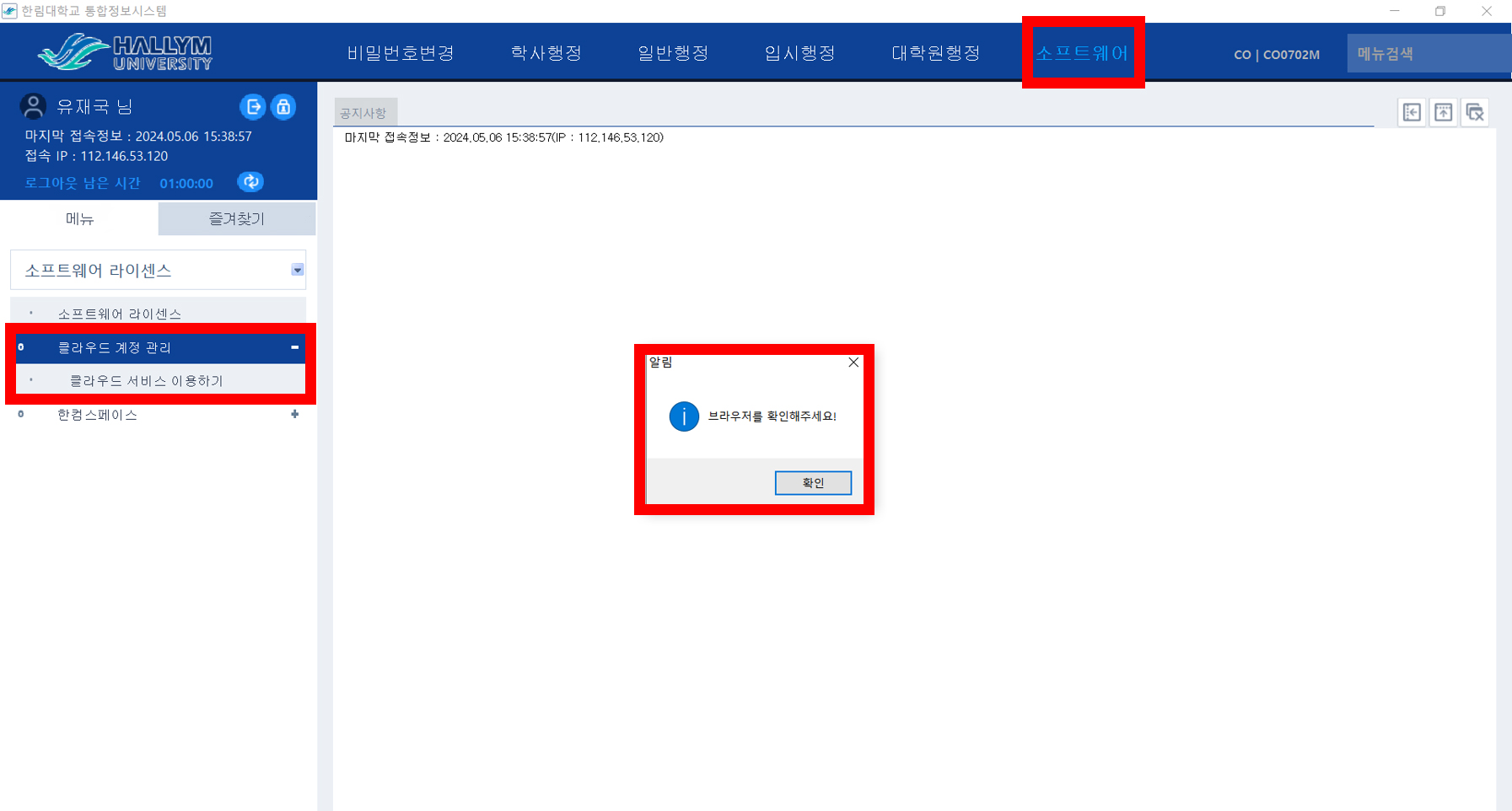Select the screen lock padlock icon

[x=283, y=106]
